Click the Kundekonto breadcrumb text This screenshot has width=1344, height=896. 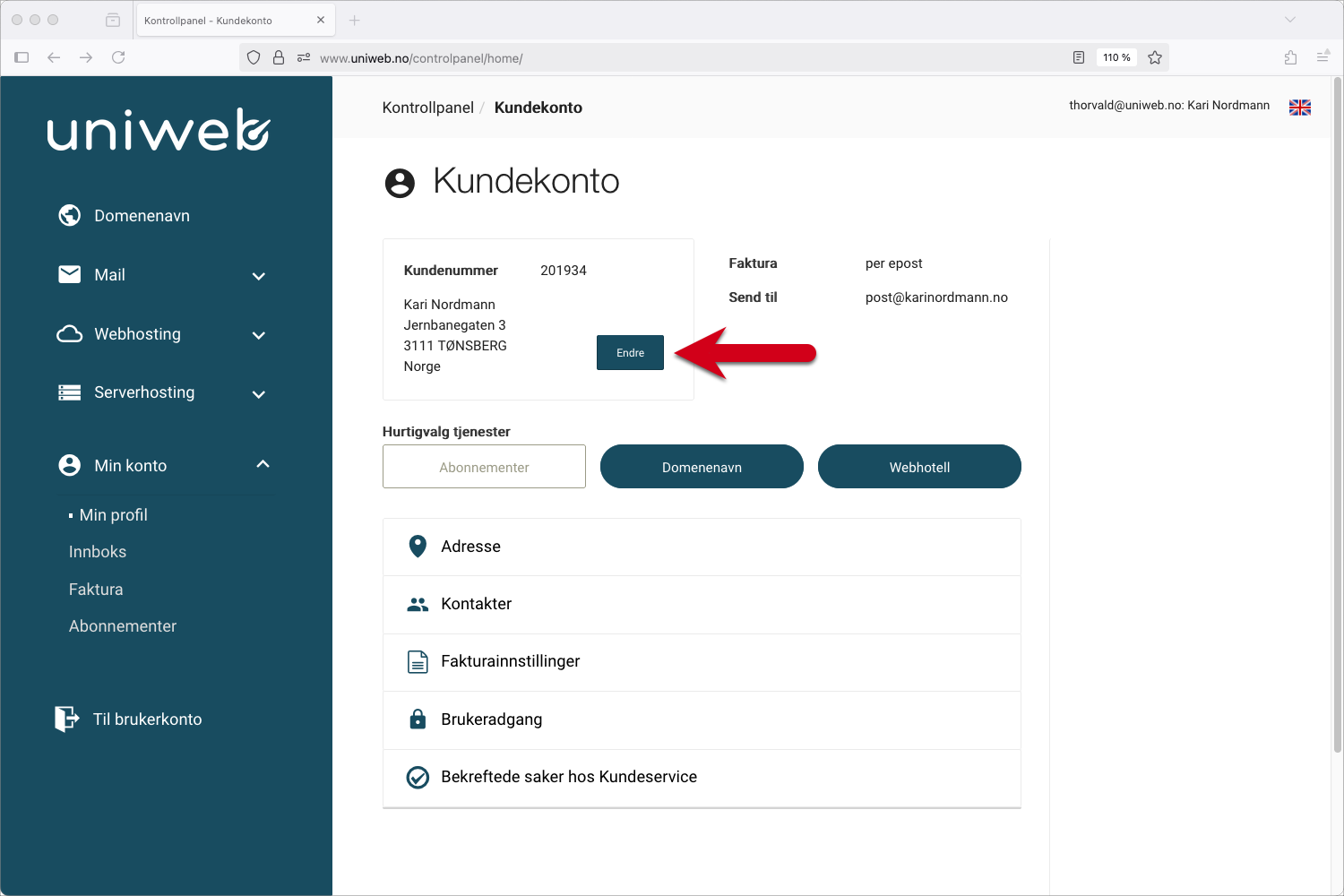[538, 108]
